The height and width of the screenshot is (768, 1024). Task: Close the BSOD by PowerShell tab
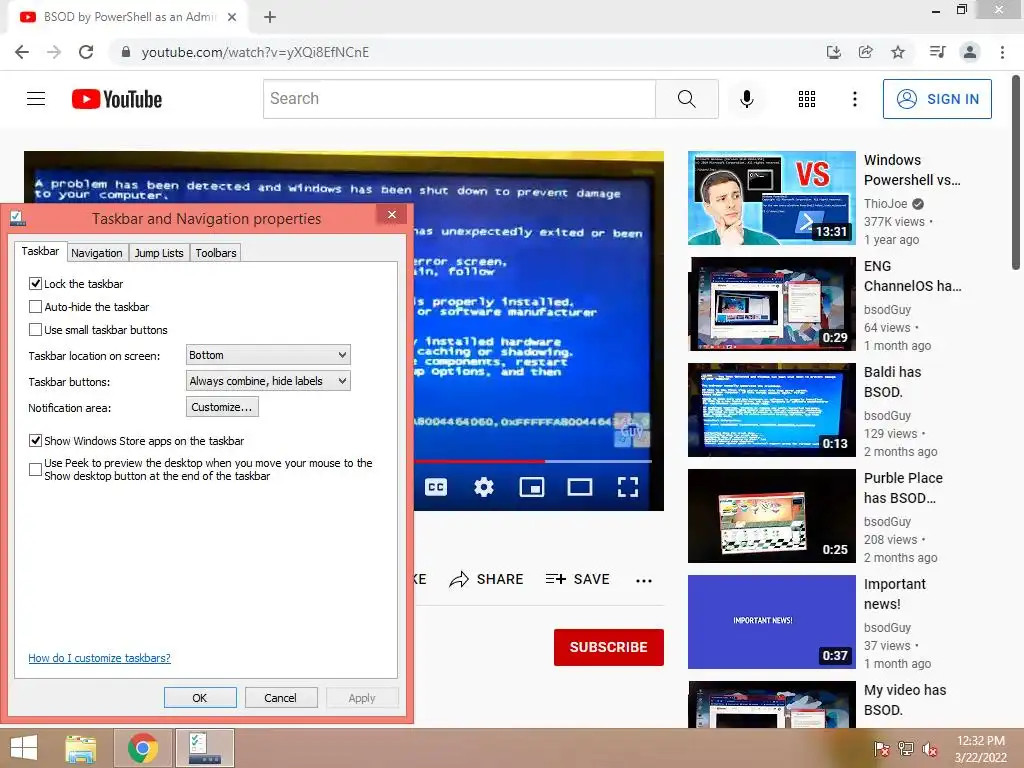(x=232, y=17)
